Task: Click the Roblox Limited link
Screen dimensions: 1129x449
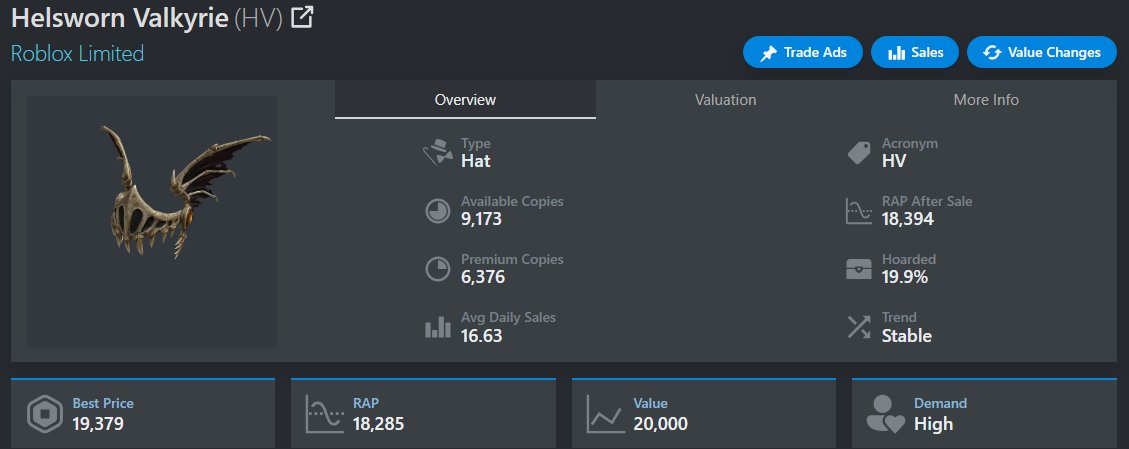Action: pos(77,53)
